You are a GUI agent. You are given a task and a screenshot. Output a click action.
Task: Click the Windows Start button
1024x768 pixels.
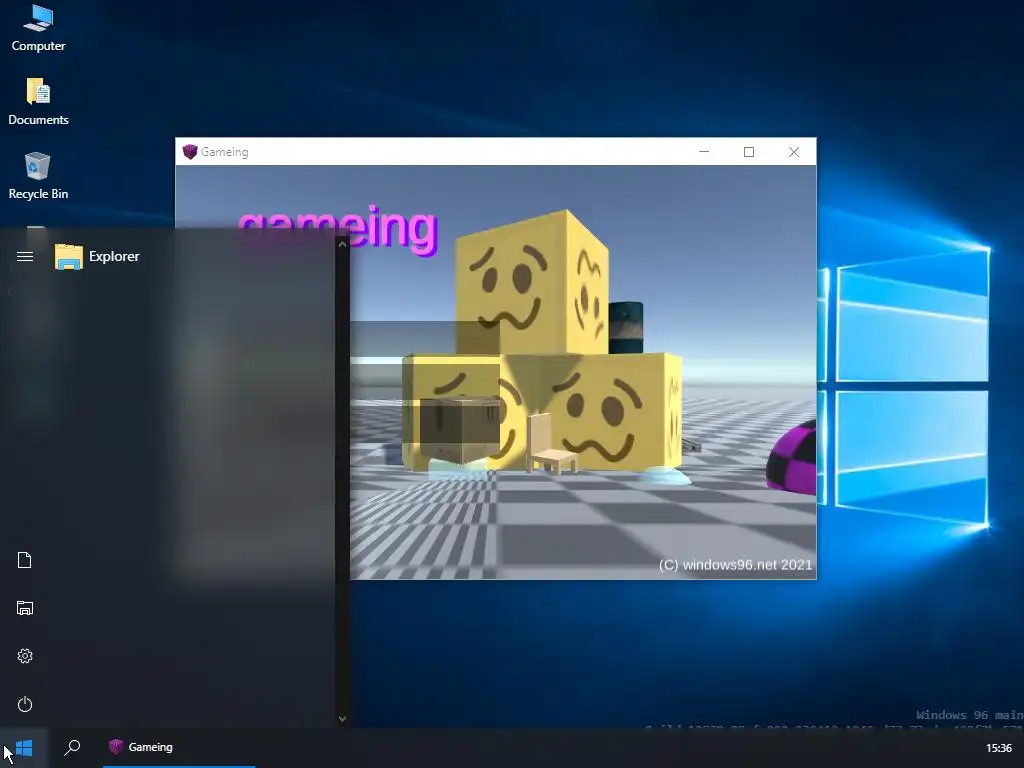point(24,748)
